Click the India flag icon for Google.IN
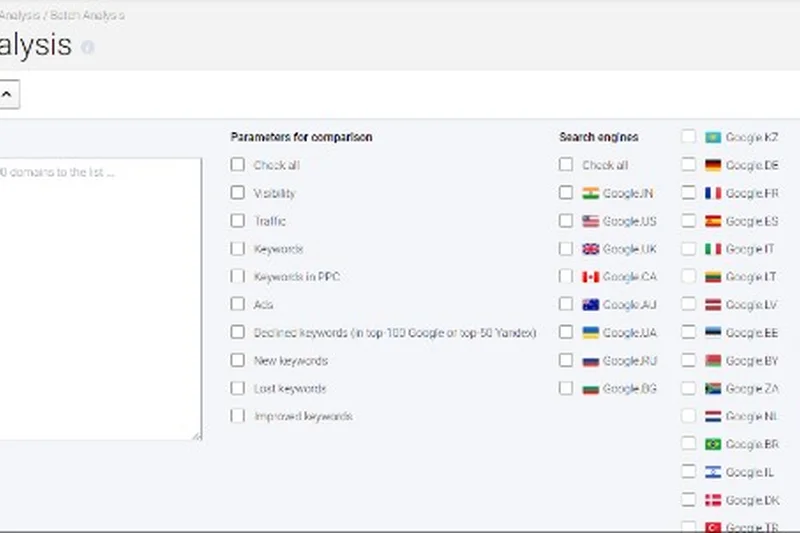 (590, 193)
